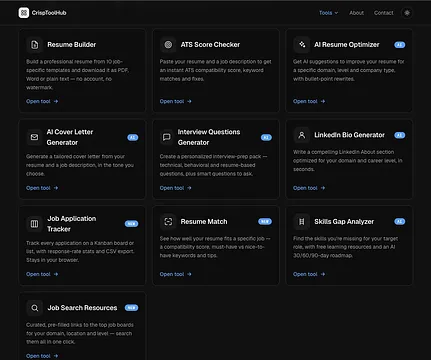Open the Tools dropdown menu
The width and height of the screenshot is (431, 360).
point(328,13)
